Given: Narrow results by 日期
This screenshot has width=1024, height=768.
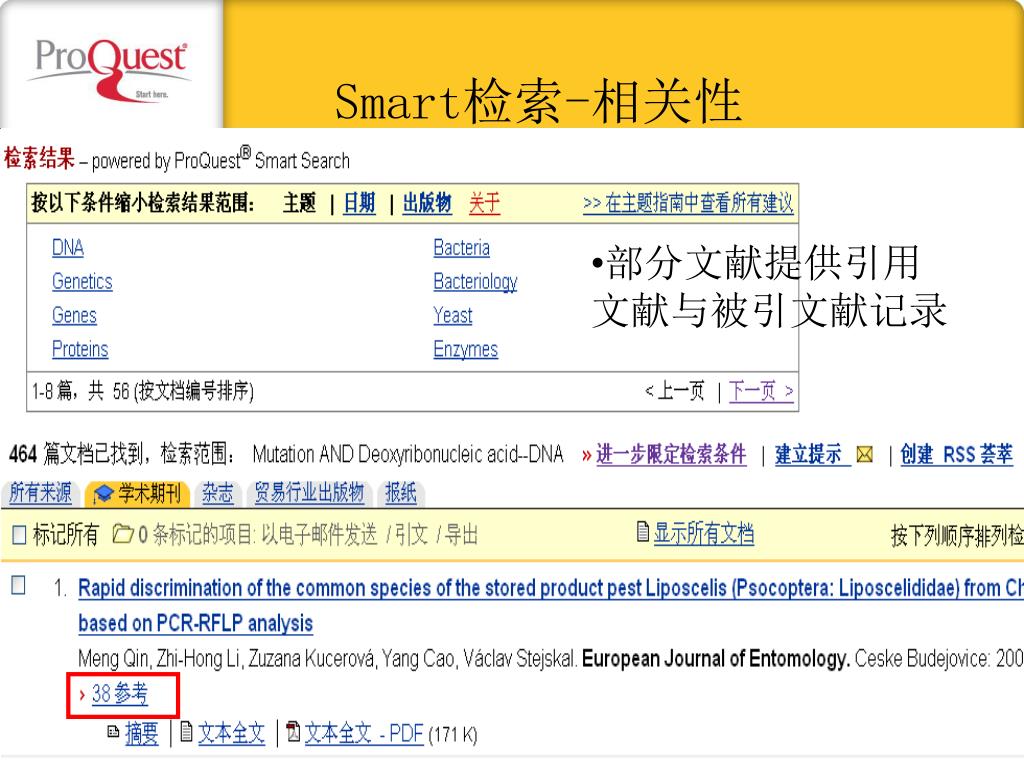Looking at the screenshot, I should click(x=359, y=203).
